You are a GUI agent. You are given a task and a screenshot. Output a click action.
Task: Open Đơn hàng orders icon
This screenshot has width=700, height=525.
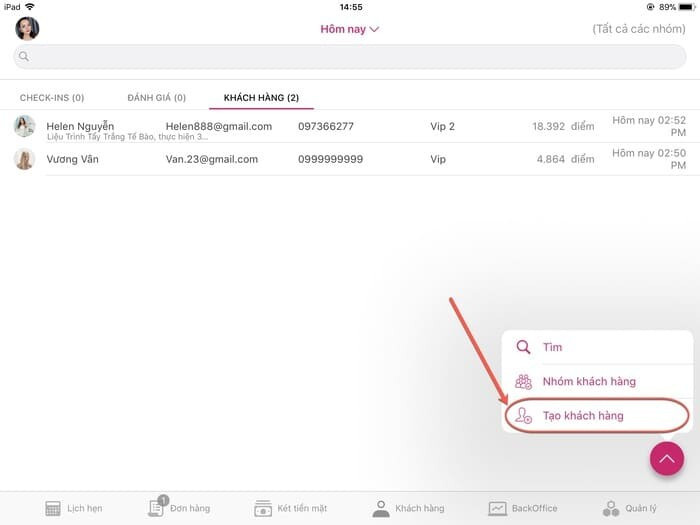click(156, 507)
